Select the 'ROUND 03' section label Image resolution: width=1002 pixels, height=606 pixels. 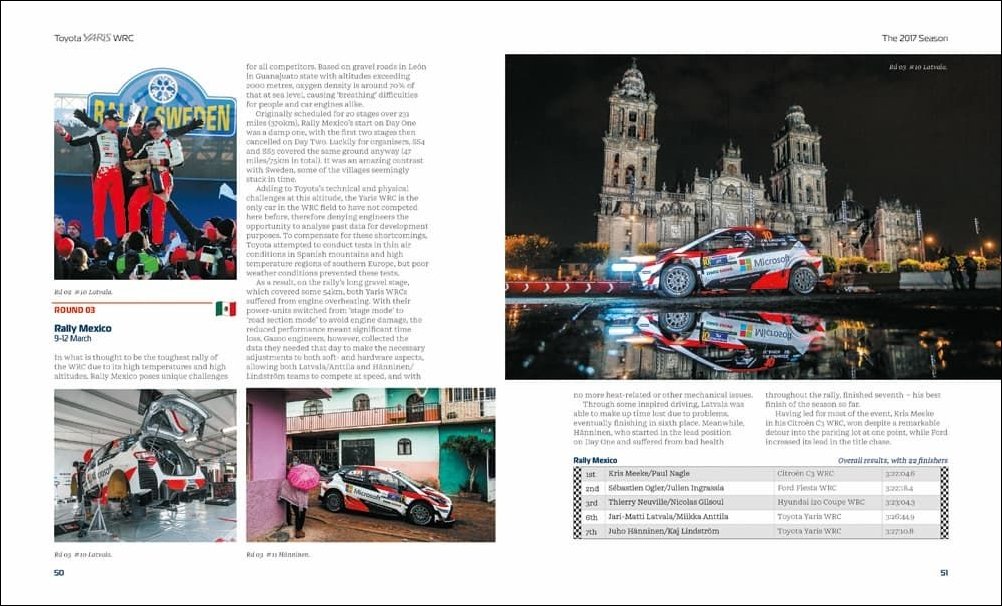pyautogui.click(x=74, y=310)
